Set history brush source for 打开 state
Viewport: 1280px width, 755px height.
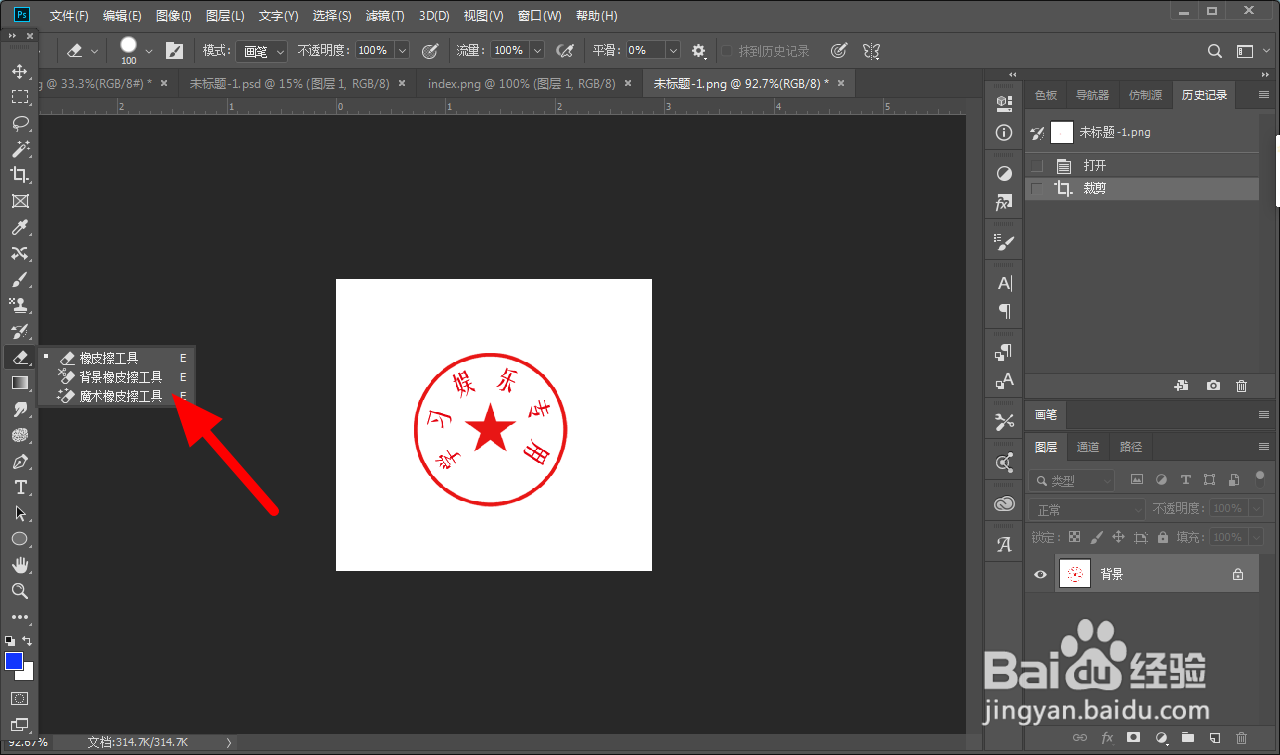[1037, 166]
